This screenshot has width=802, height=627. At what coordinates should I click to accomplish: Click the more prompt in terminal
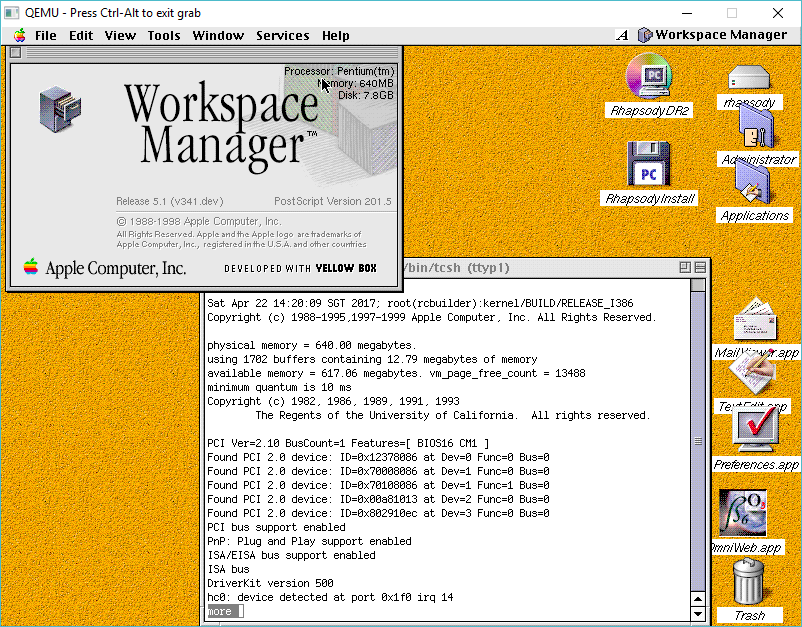[x=220, y=611]
